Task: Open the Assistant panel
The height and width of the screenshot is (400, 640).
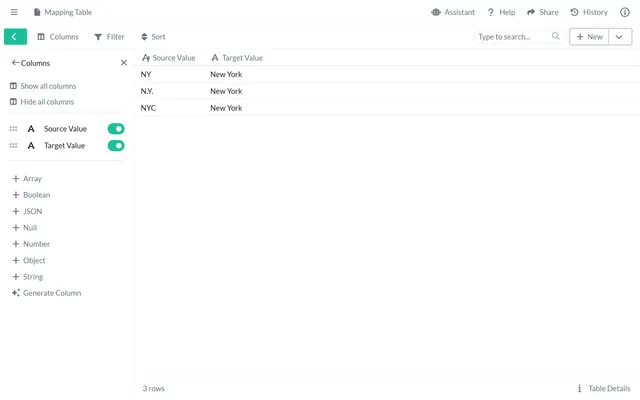Action: pyautogui.click(x=453, y=12)
